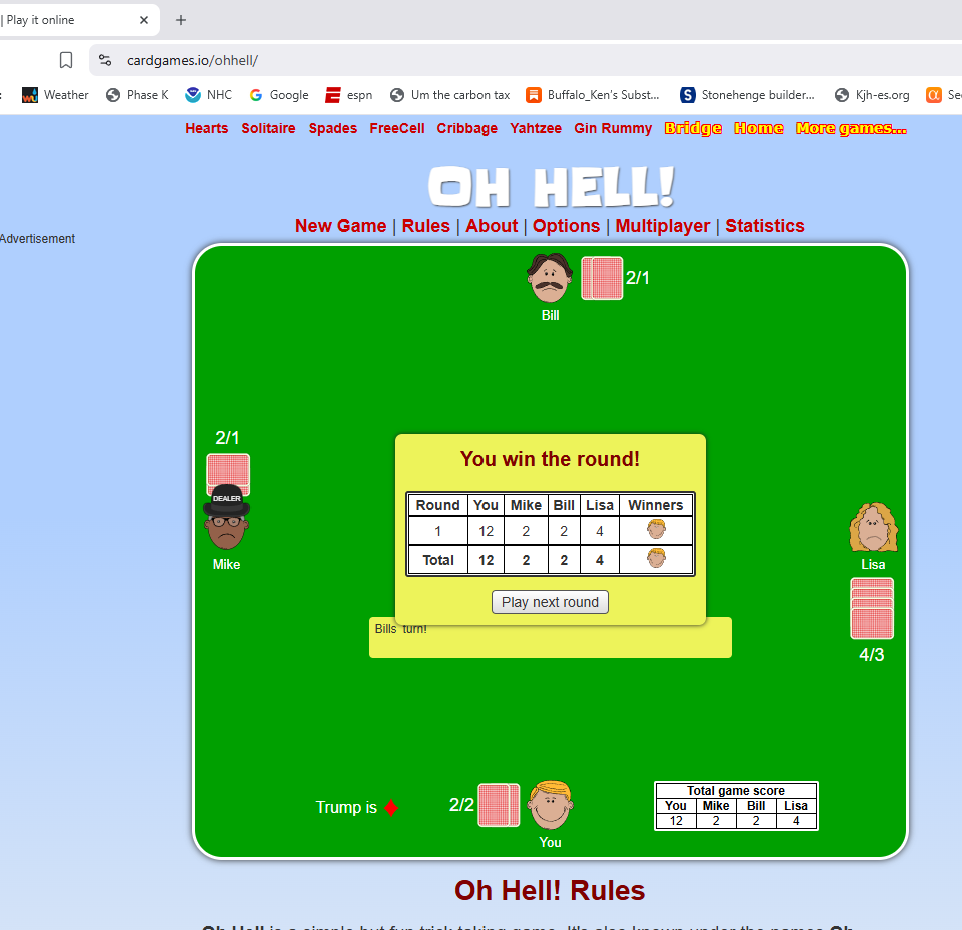Open the Weather bookmark
Image resolution: width=962 pixels, height=930 pixels.
point(55,95)
